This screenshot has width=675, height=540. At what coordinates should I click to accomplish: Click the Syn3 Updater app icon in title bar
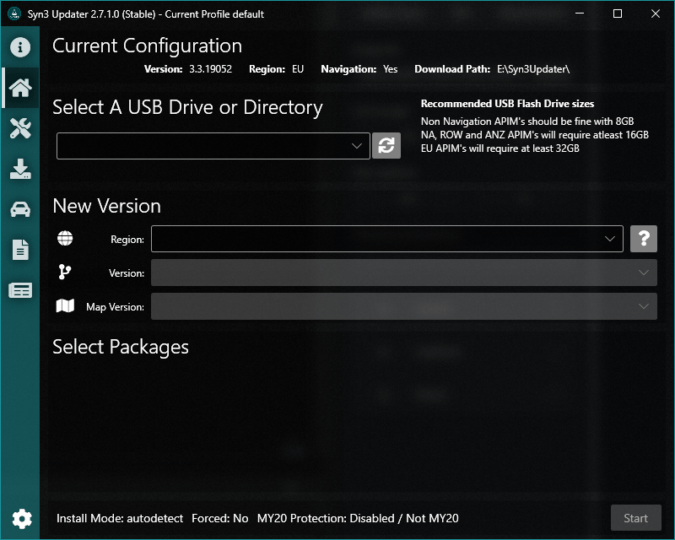(x=14, y=14)
